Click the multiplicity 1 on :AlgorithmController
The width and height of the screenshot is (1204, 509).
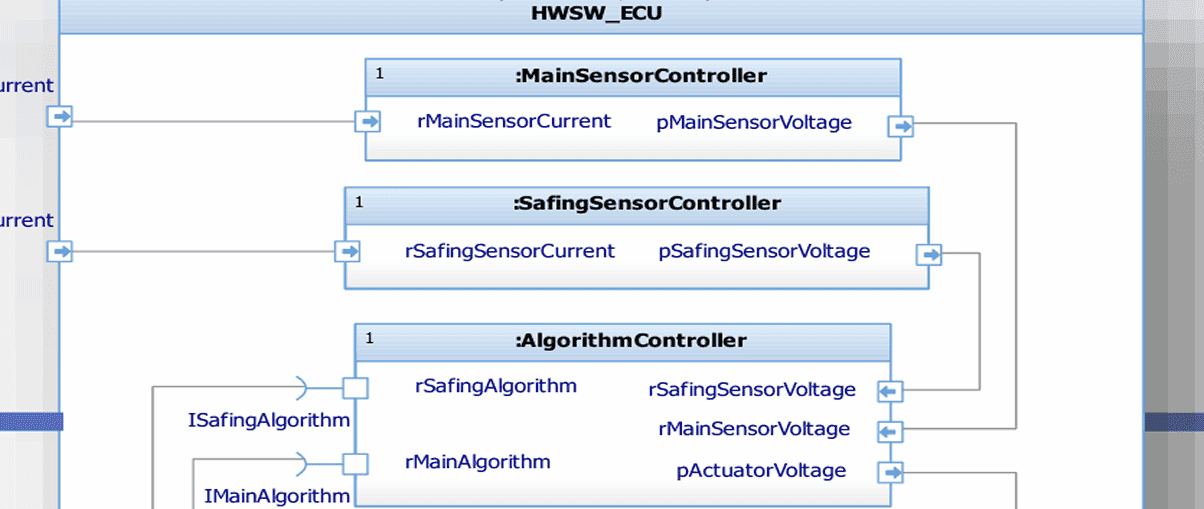(369, 339)
